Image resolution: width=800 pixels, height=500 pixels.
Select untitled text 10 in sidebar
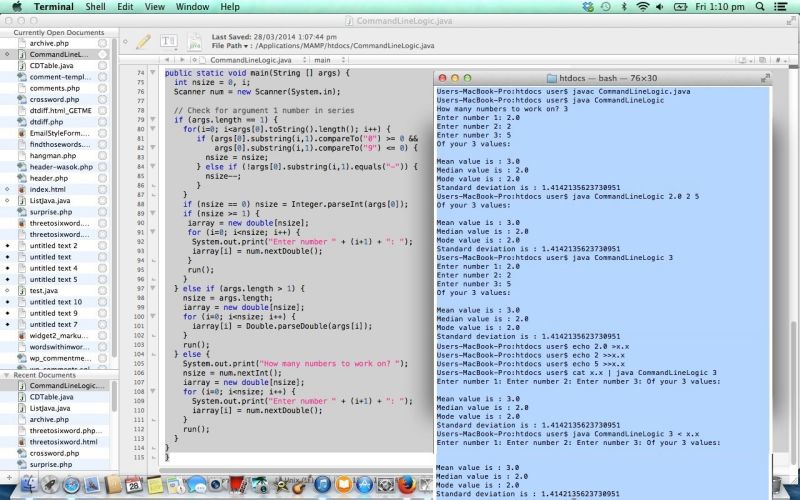[56, 302]
